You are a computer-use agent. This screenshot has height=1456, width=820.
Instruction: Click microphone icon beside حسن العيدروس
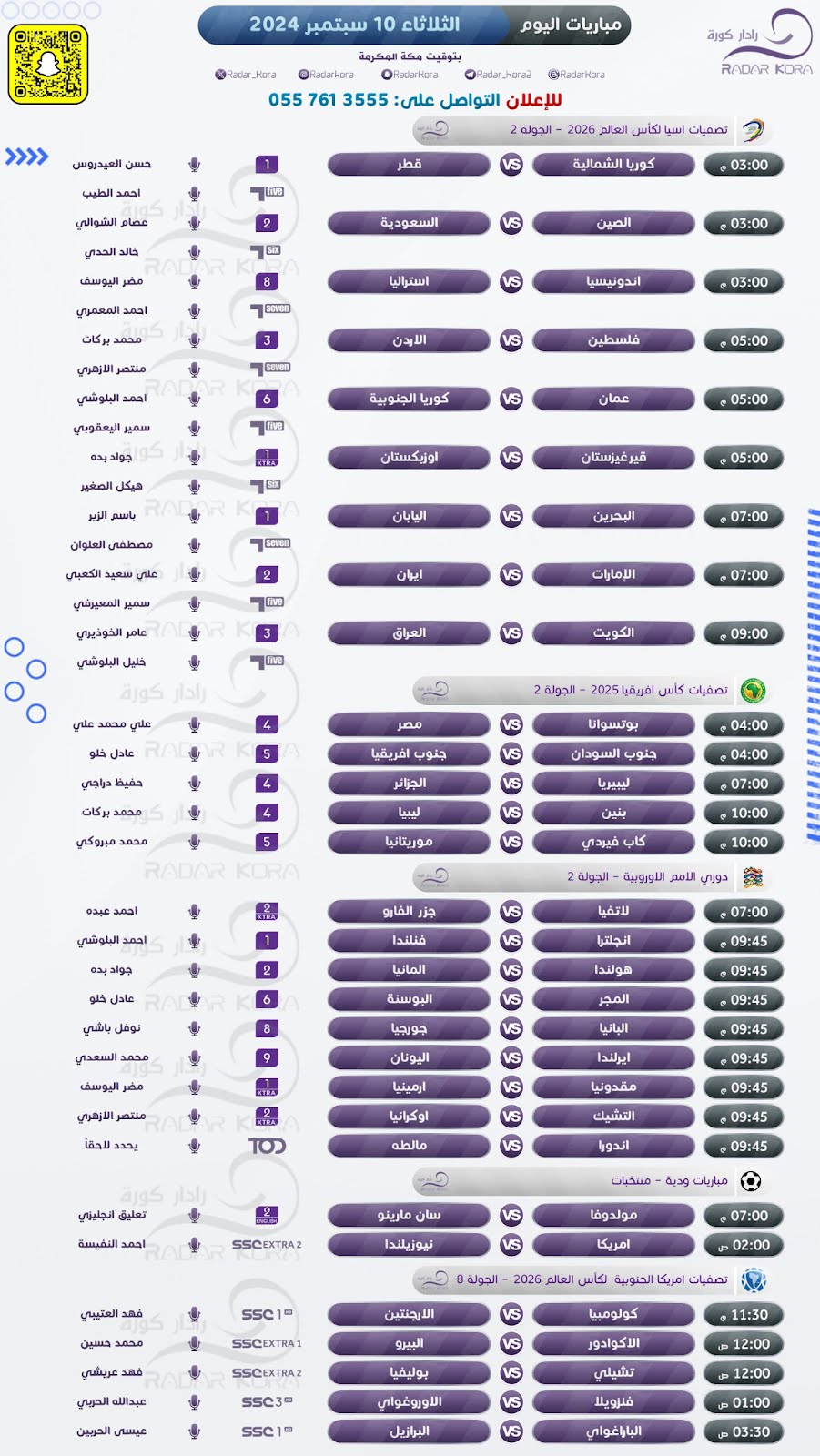click(x=194, y=165)
